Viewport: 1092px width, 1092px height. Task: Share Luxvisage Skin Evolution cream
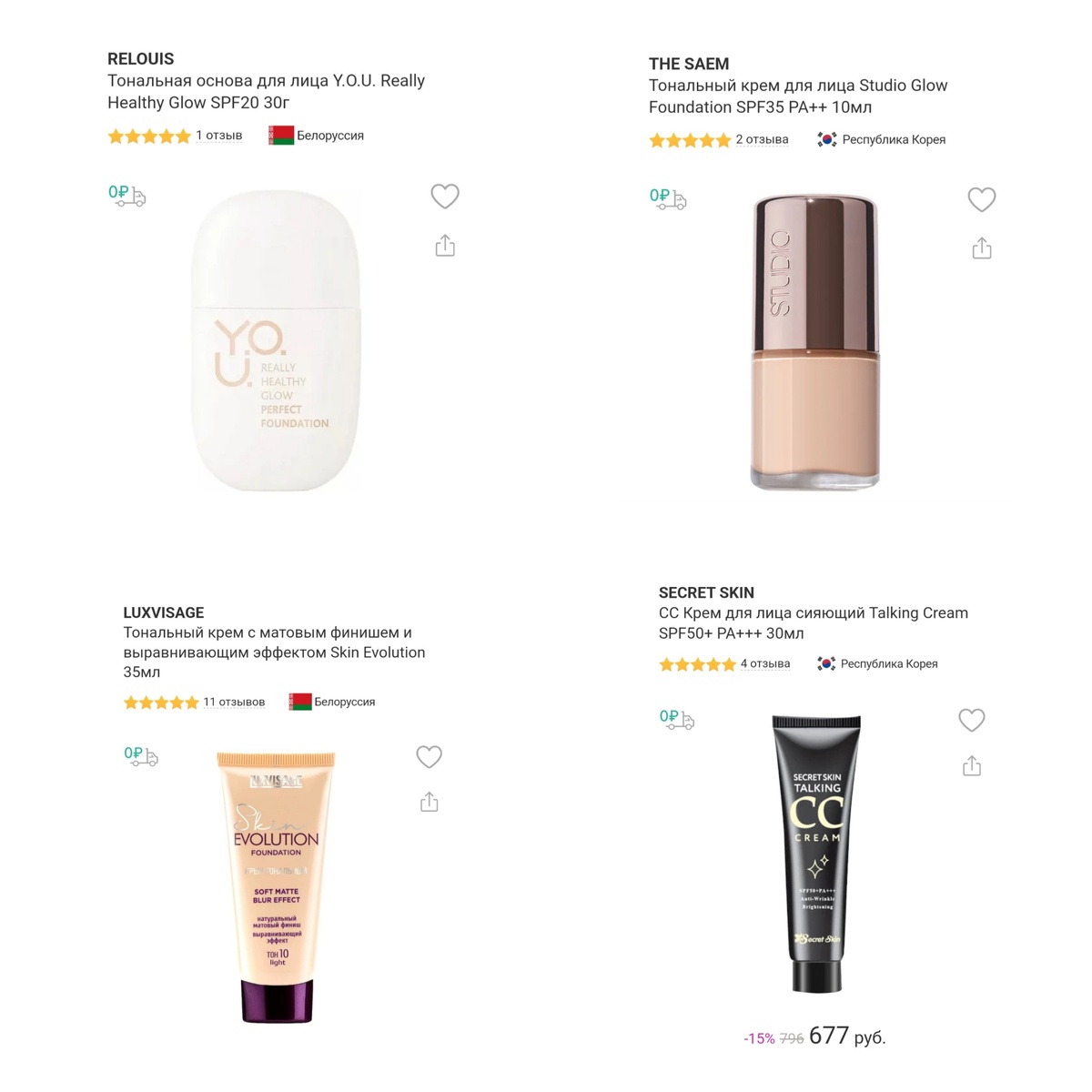[x=430, y=802]
